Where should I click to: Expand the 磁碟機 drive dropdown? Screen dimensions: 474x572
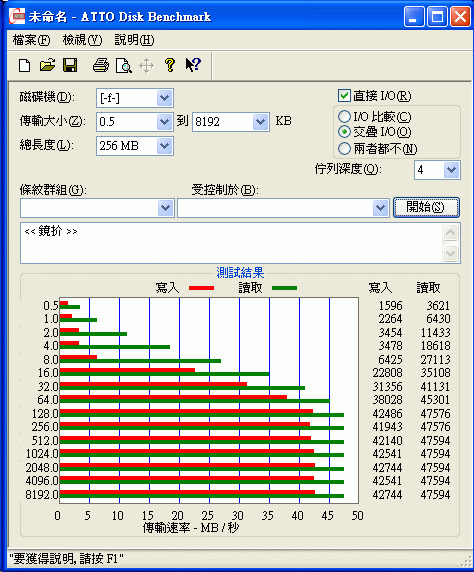[165, 98]
